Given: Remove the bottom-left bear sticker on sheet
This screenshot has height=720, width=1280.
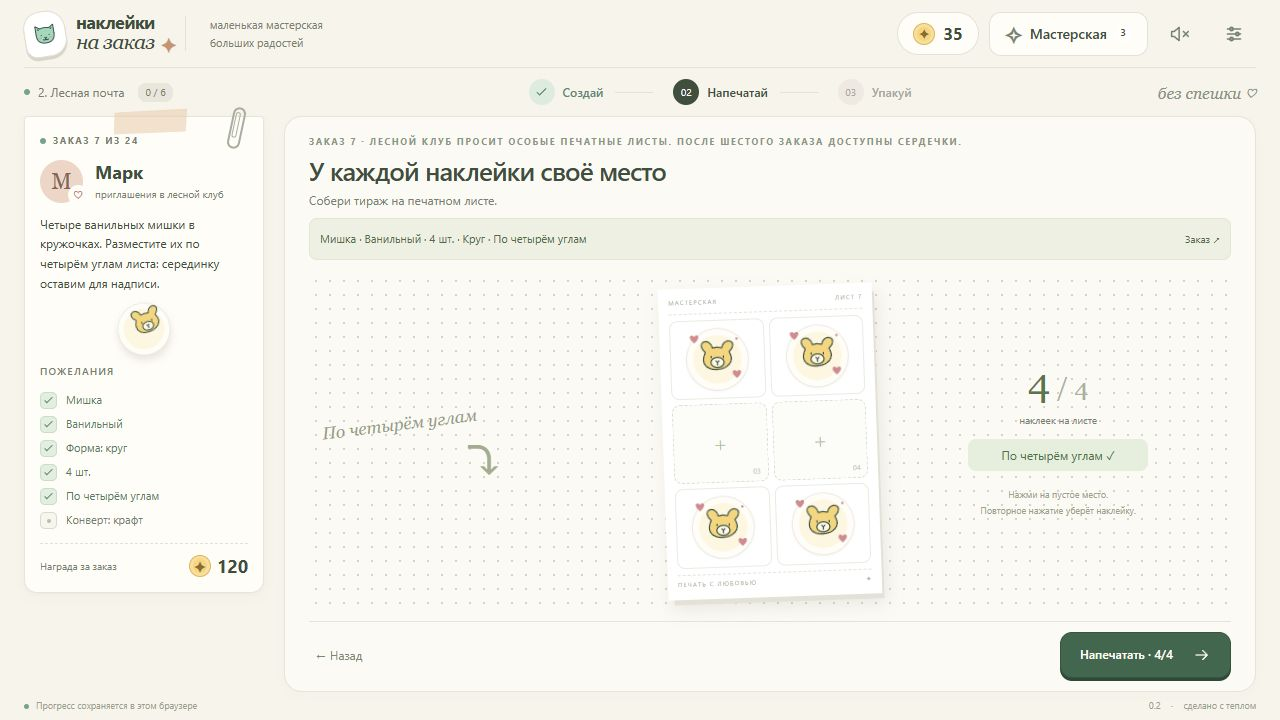Looking at the screenshot, I should pos(723,527).
